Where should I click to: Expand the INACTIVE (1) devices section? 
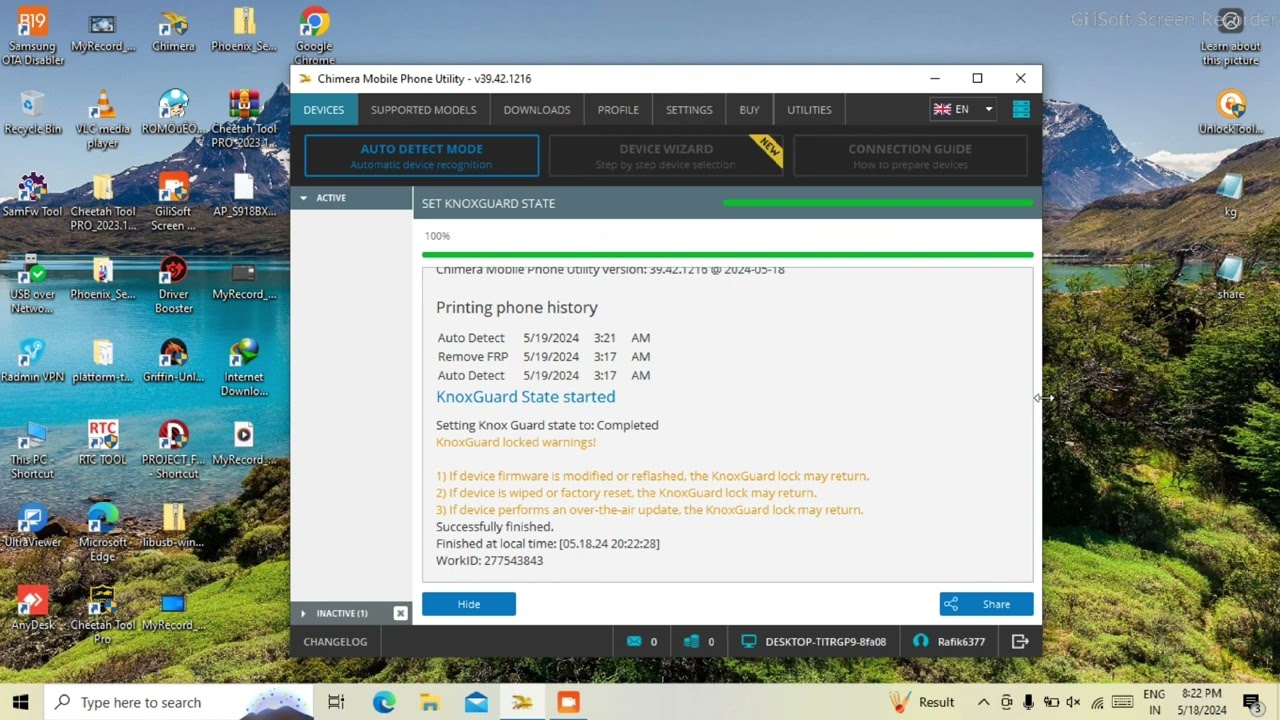(x=303, y=613)
